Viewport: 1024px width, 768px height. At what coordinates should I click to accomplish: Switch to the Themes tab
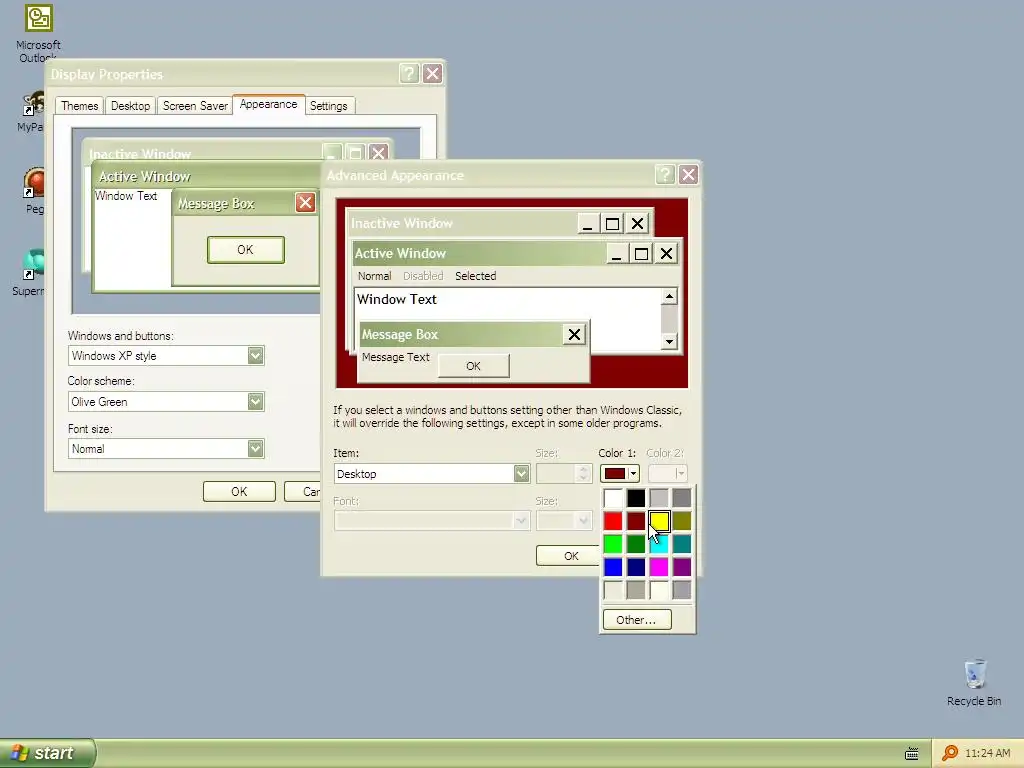click(x=80, y=106)
